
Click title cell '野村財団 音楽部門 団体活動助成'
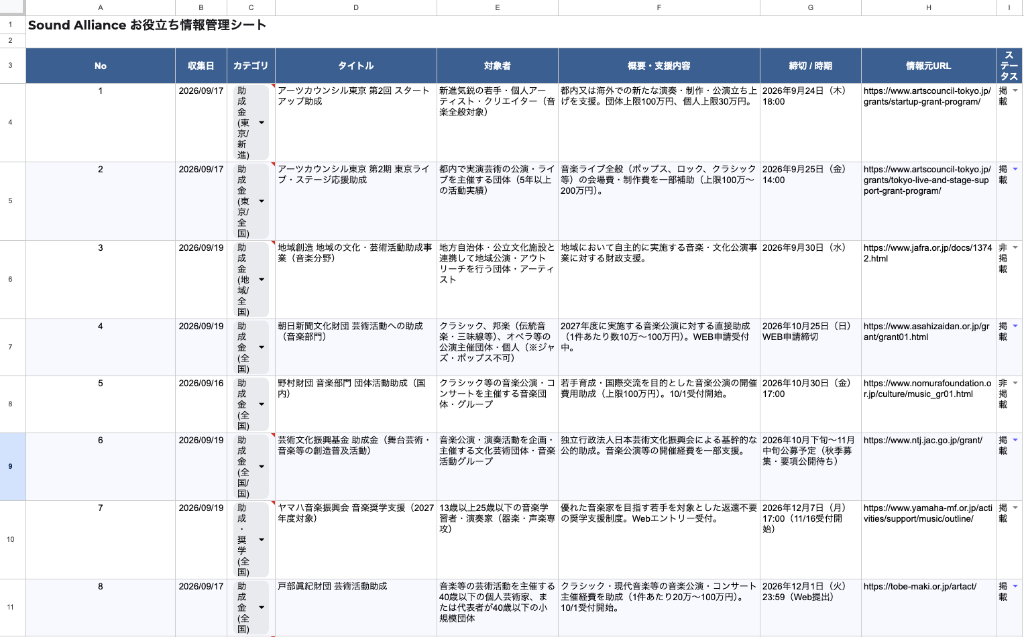[x=356, y=404]
